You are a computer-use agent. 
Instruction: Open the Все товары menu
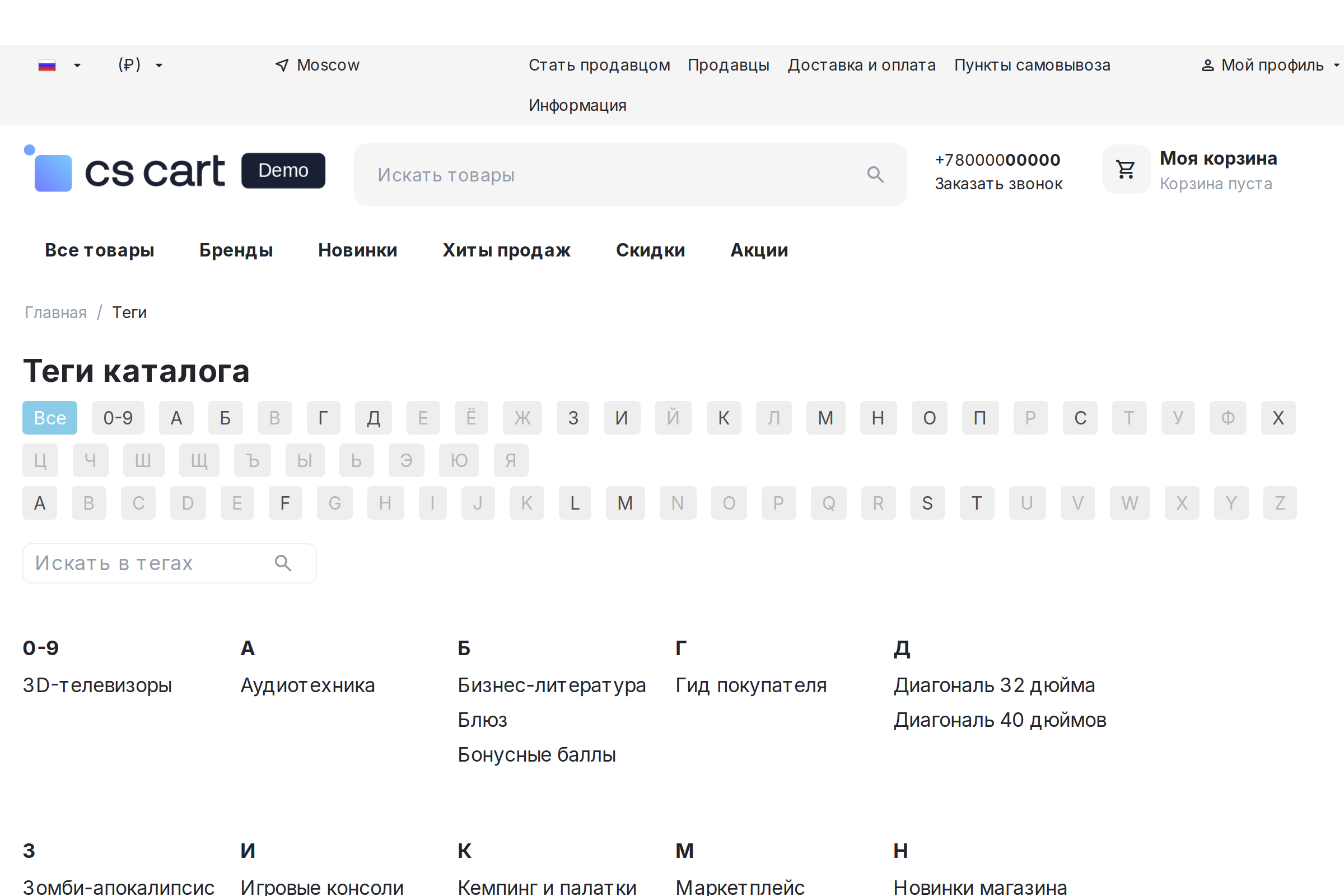click(x=100, y=250)
